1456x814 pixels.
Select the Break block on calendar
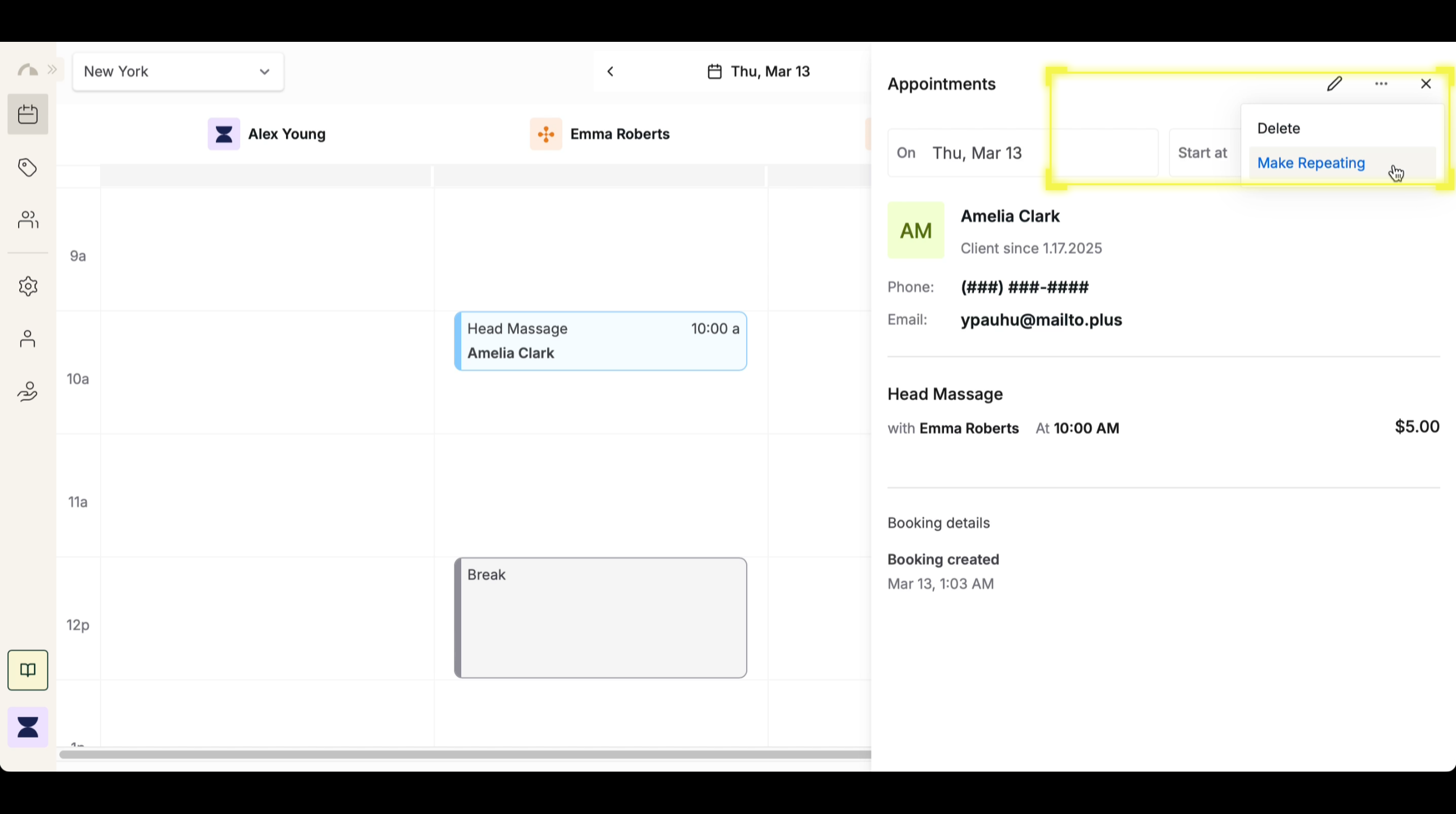(600, 618)
